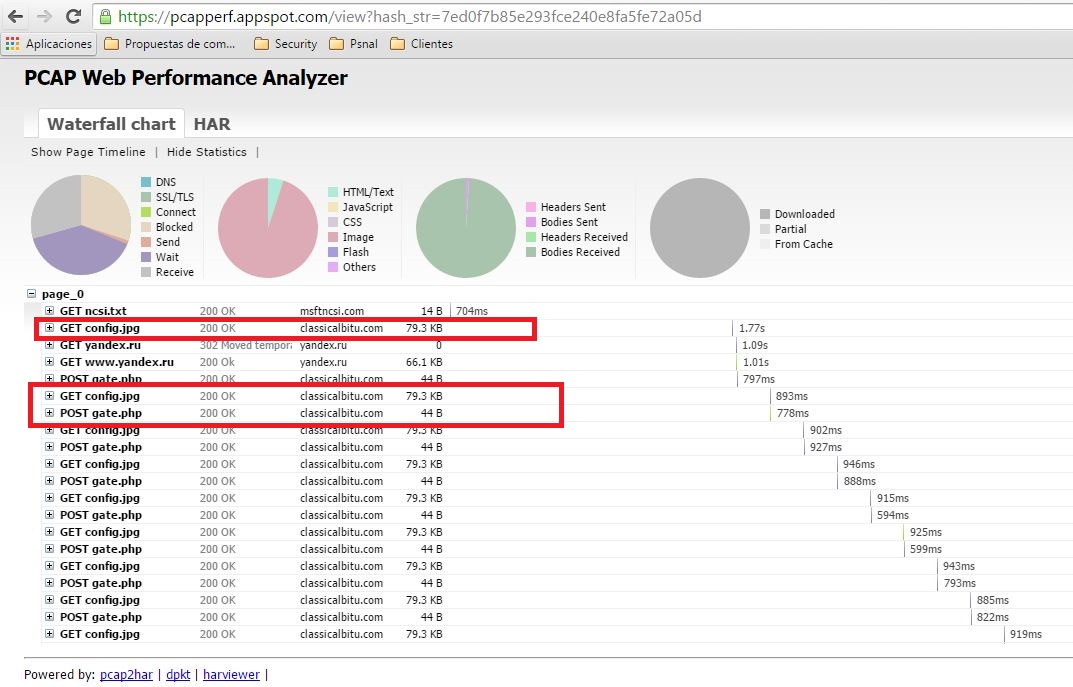1073x687 pixels.
Task: Open the Clientes bookmark folder
Action: (x=421, y=44)
